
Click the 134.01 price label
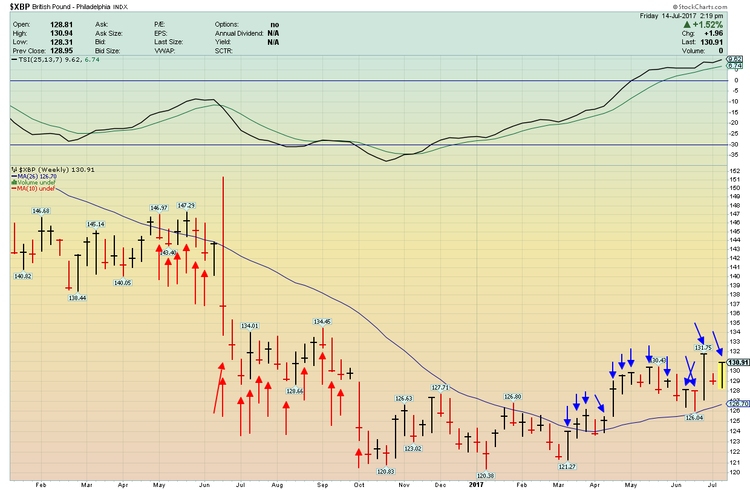point(250,326)
